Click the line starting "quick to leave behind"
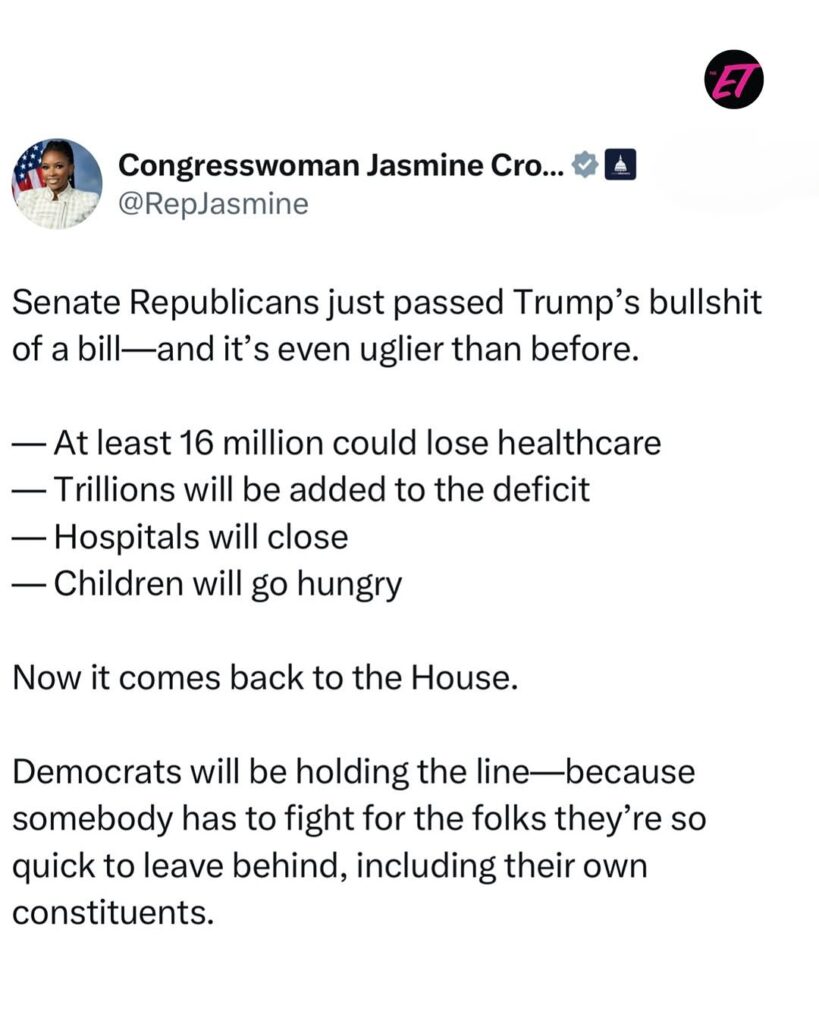Screen dimensions: 819x1024 pyautogui.click(x=328, y=865)
